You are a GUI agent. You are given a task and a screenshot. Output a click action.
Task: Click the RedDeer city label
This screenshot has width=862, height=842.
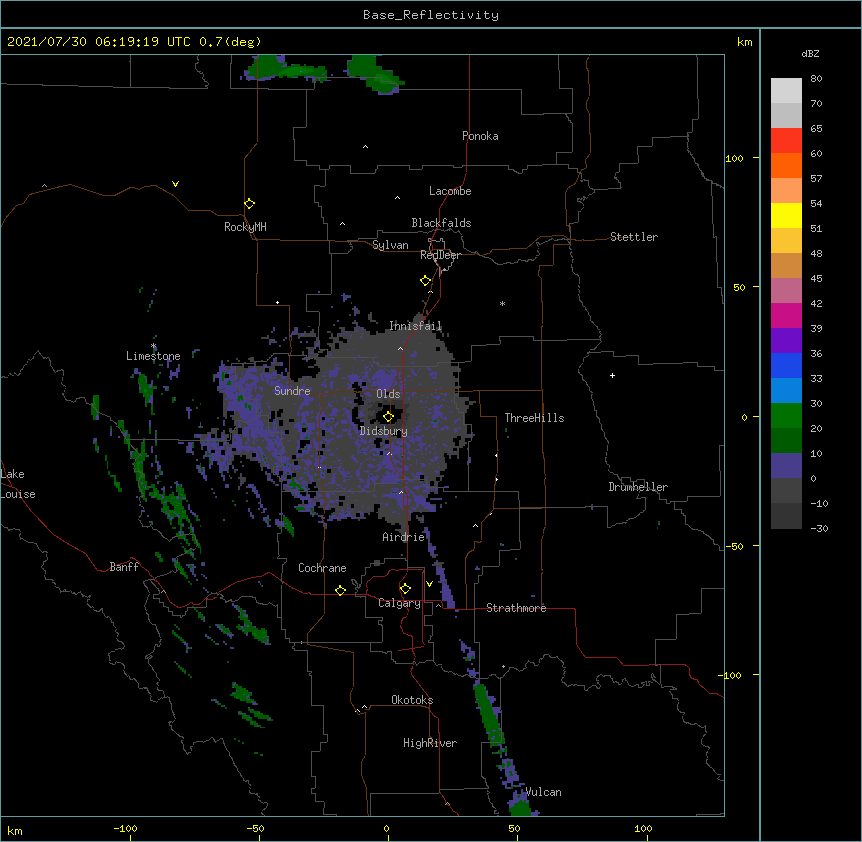[x=440, y=255]
